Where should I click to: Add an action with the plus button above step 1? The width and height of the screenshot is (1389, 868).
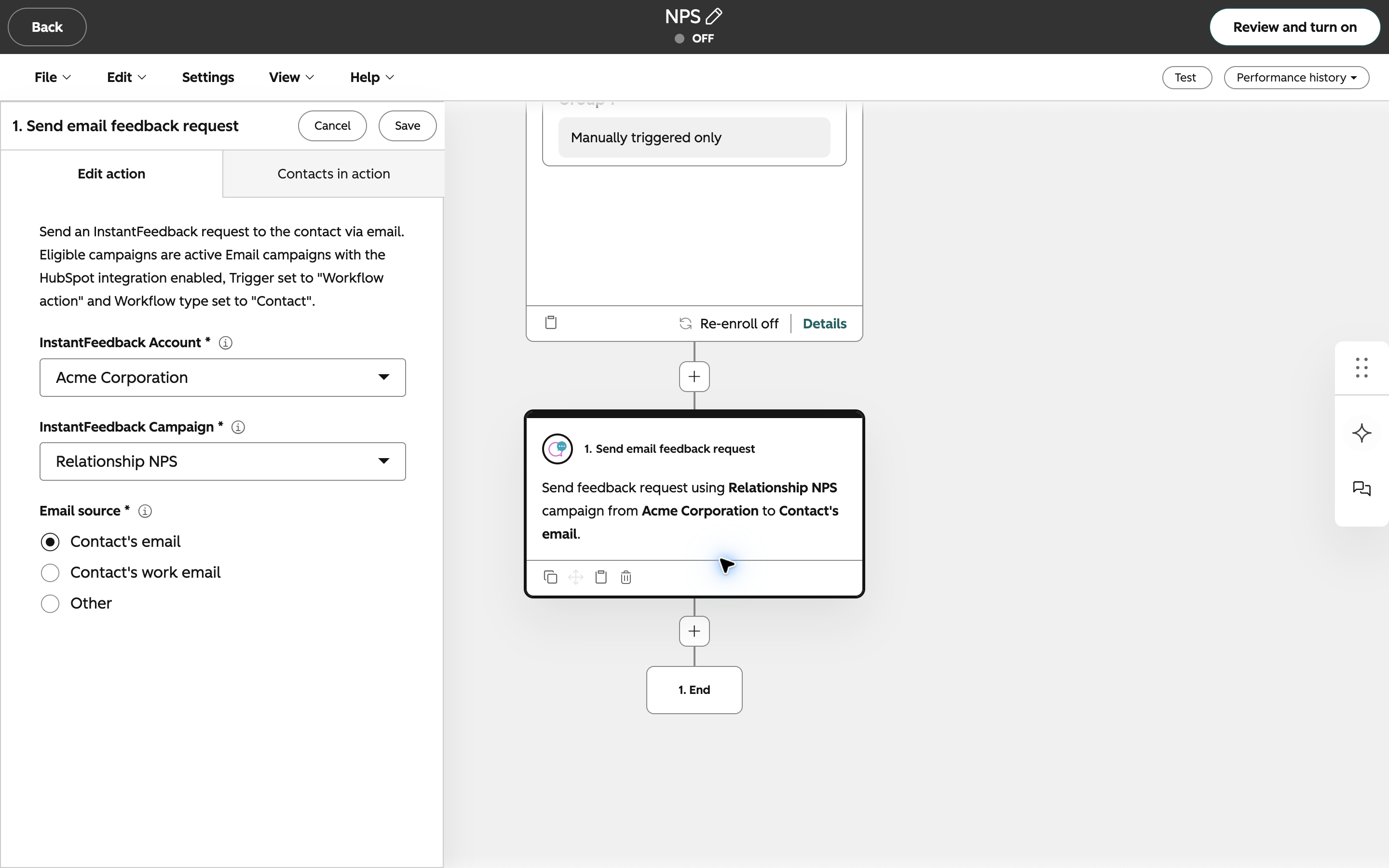(x=694, y=377)
